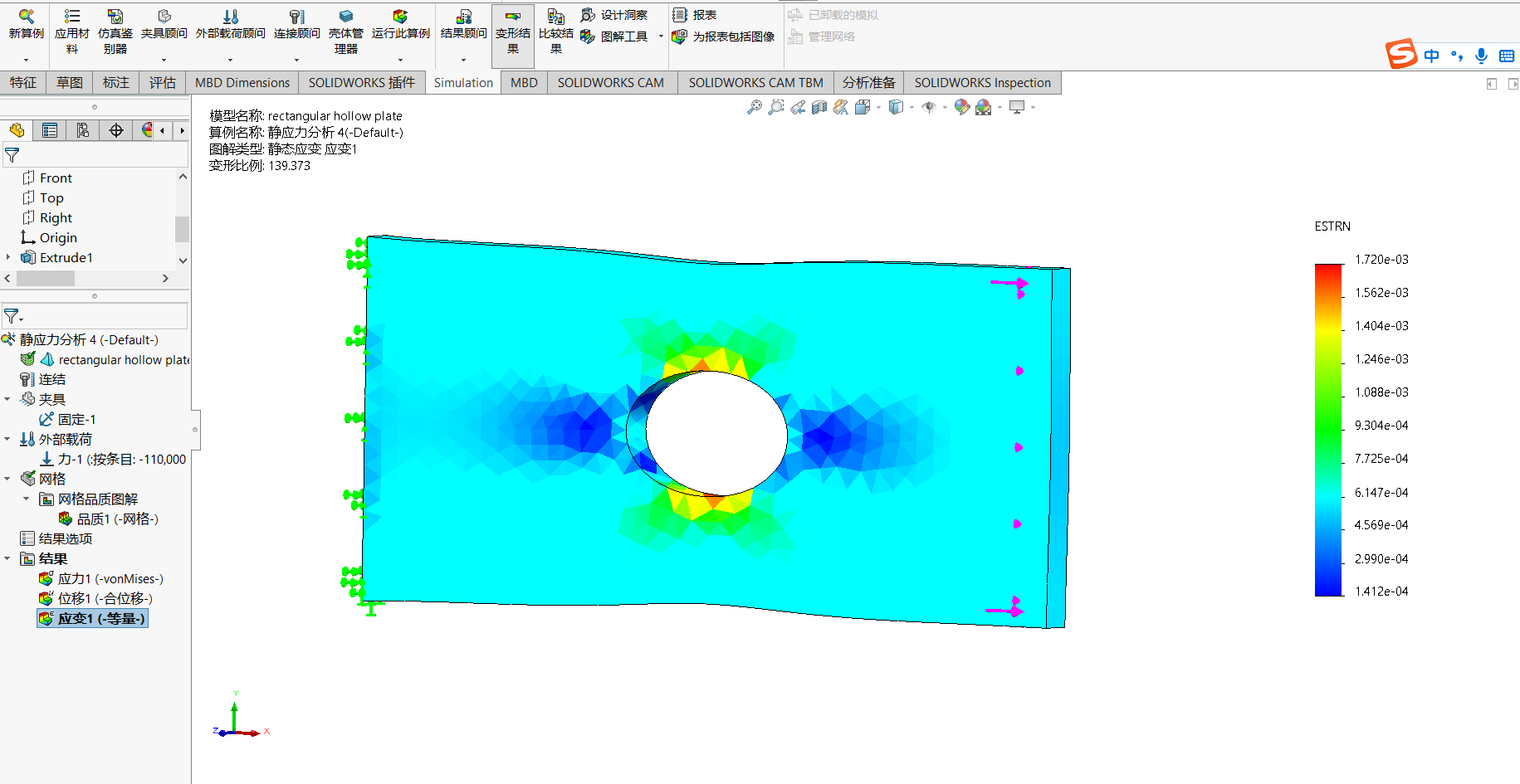Open the PropertyManager tab icon

coord(50,130)
